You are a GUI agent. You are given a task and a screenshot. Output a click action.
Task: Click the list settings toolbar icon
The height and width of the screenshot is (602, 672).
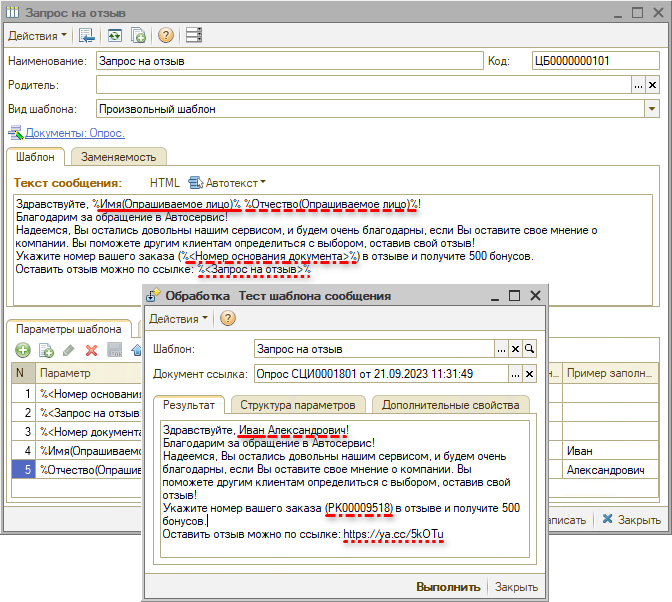[194, 36]
